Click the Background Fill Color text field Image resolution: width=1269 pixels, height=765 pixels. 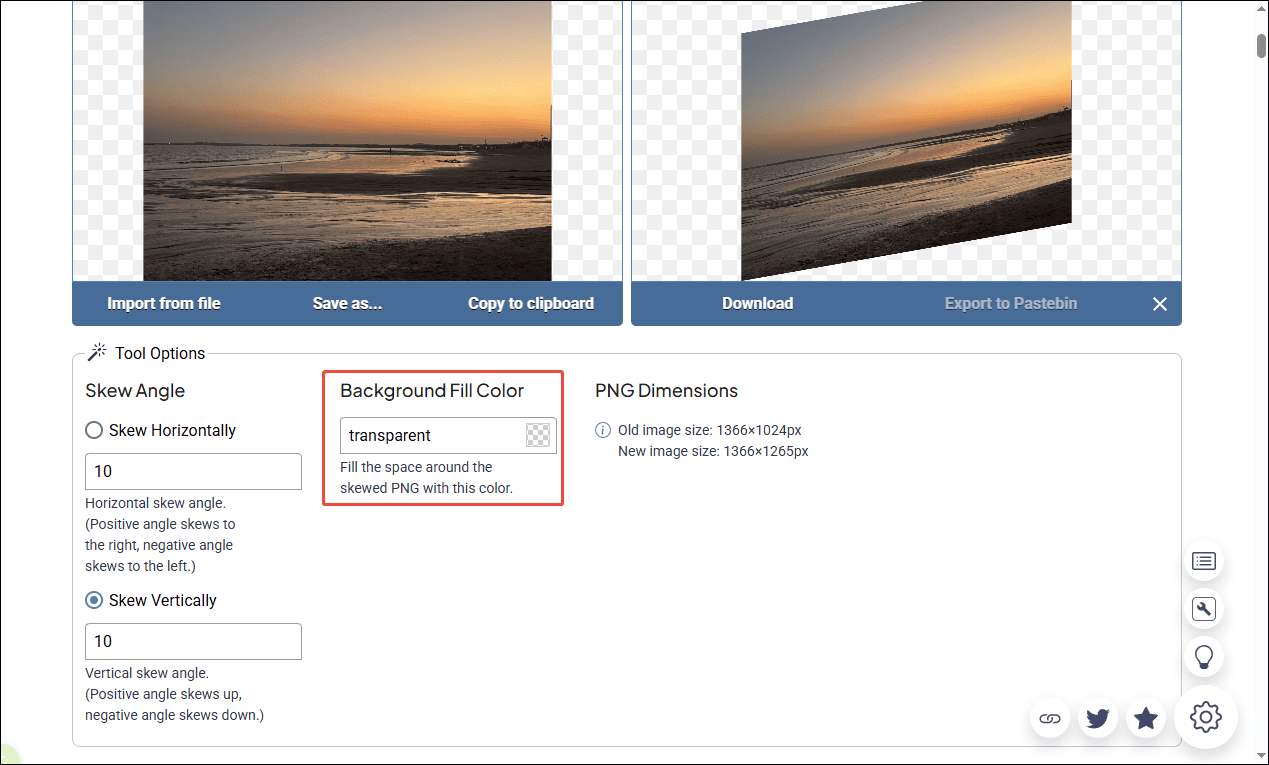(430, 435)
